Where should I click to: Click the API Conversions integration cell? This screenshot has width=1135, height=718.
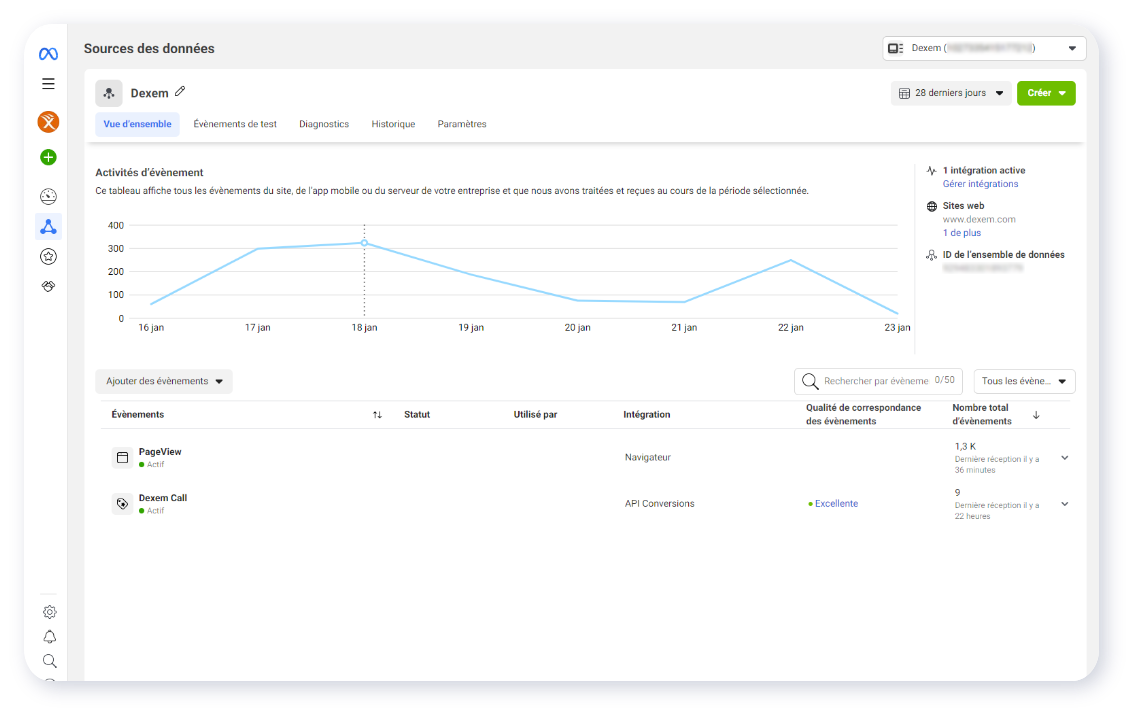point(659,504)
